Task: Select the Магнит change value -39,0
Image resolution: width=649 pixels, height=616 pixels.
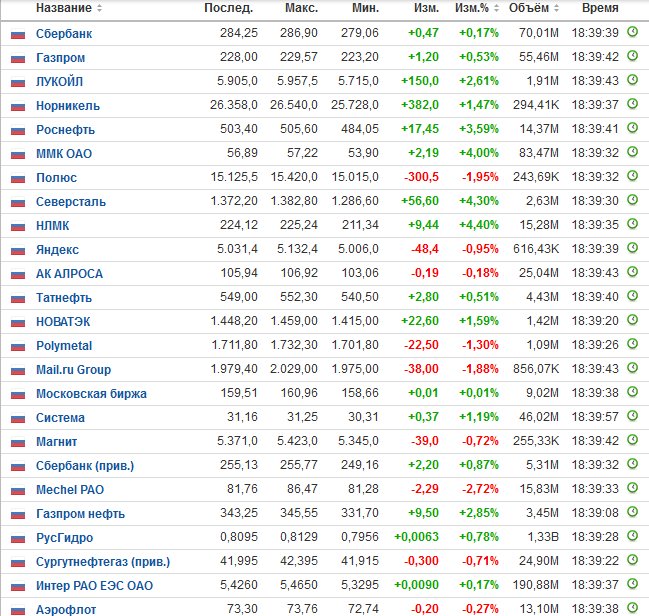Action: click(424, 441)
